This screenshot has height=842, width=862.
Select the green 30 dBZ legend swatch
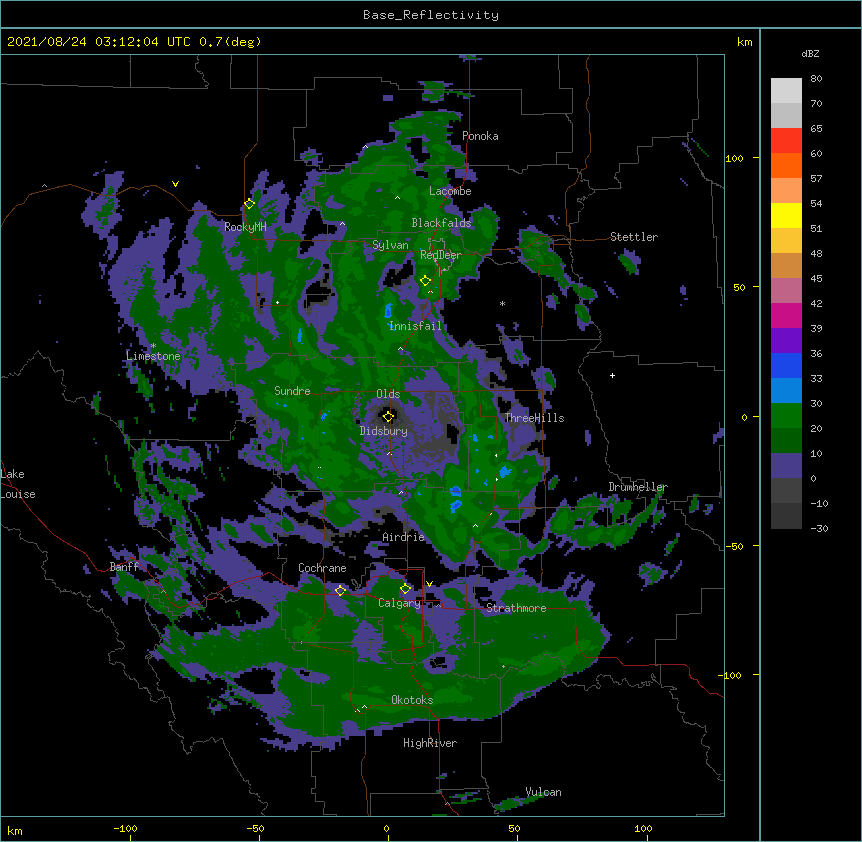[x=786, y=416]
